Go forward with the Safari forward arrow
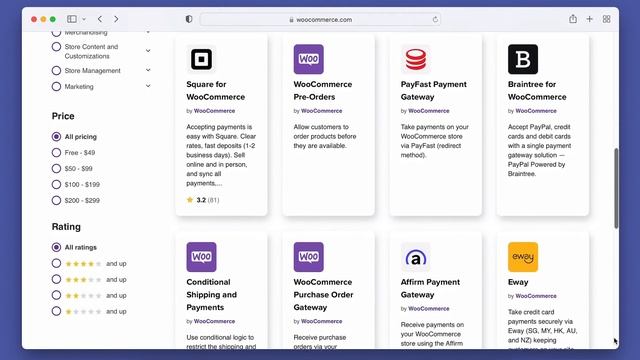640x360 pixels. [116, 19]
